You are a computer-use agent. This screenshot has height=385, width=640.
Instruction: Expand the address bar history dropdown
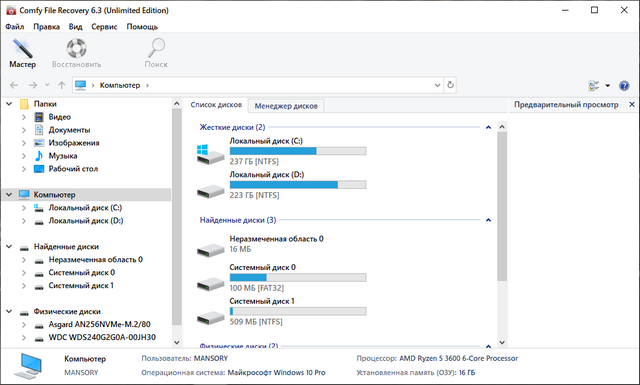pos(437,85)
